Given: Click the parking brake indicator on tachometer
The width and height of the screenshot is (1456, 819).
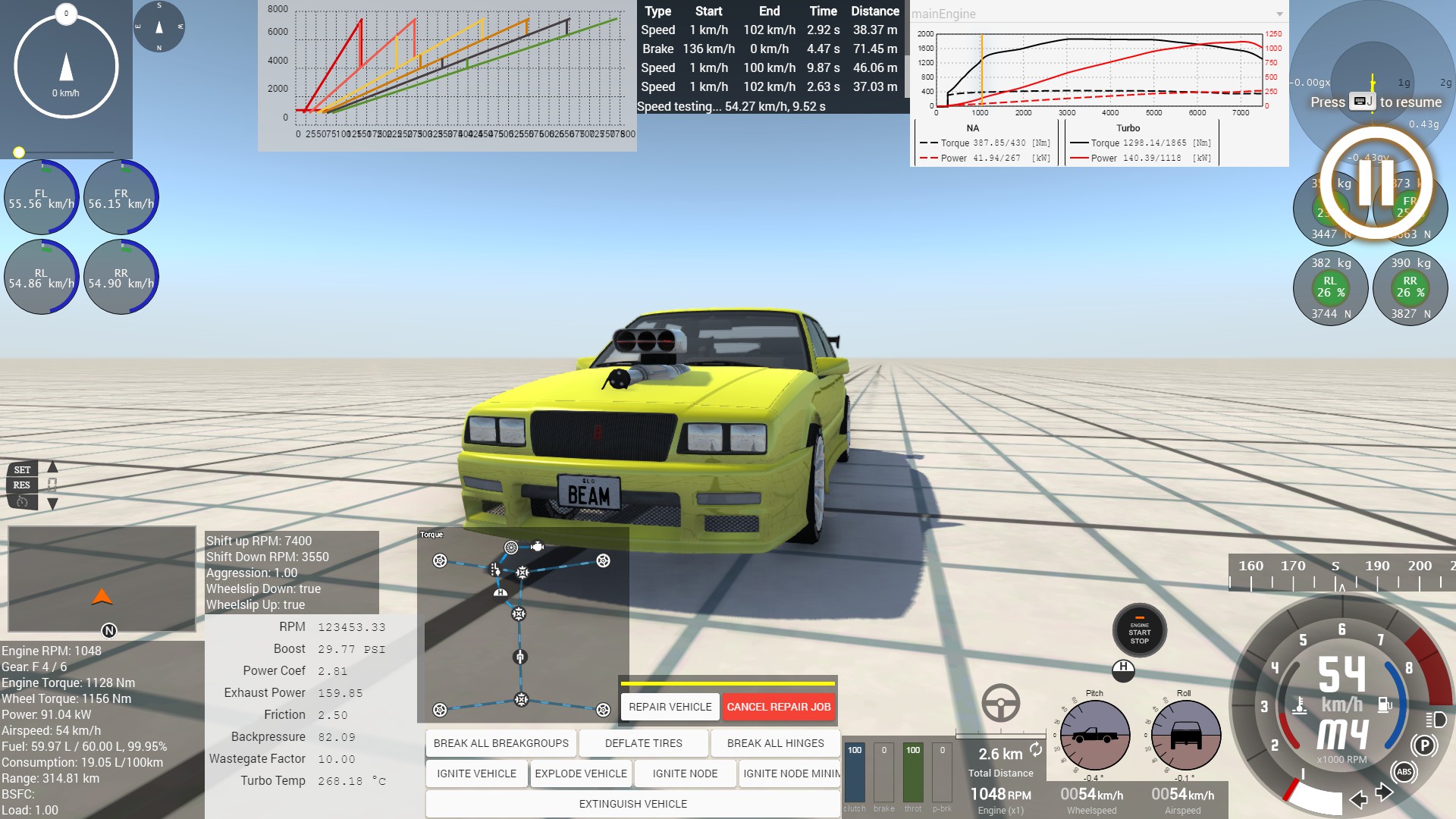Looking at the screenshot, I should click(1424, 745).
